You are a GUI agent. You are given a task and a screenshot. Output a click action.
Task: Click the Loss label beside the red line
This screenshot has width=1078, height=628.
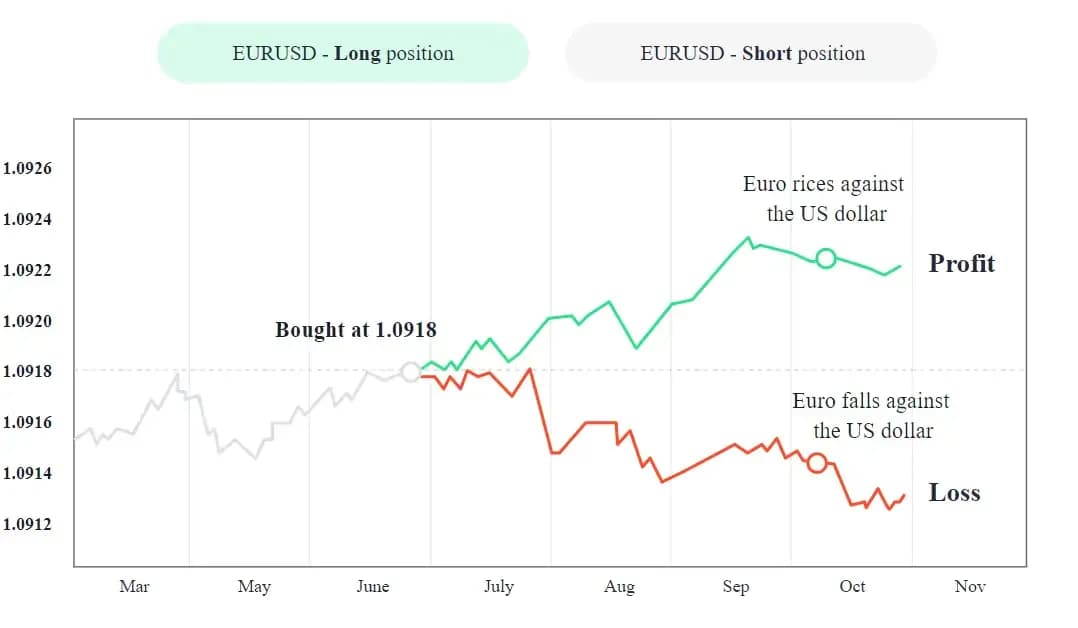pyautogui.click(x=954, y=493)
